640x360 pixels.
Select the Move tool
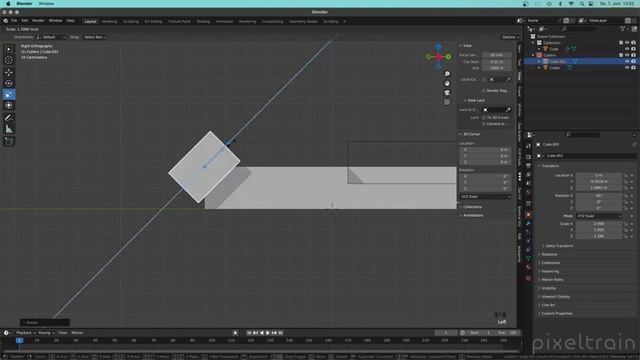click(9, 73)
